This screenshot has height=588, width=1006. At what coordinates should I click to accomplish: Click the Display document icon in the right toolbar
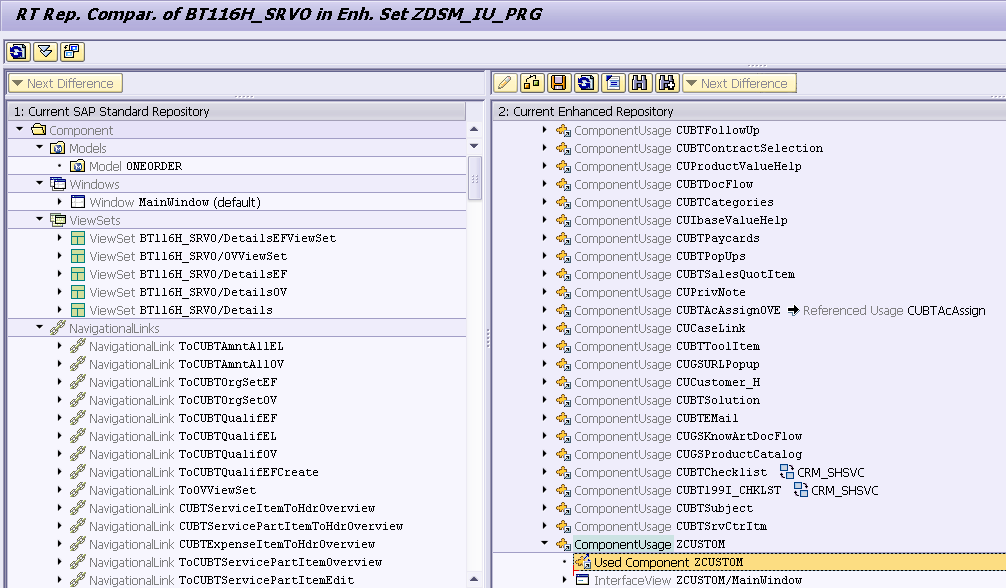click(610, 83)
